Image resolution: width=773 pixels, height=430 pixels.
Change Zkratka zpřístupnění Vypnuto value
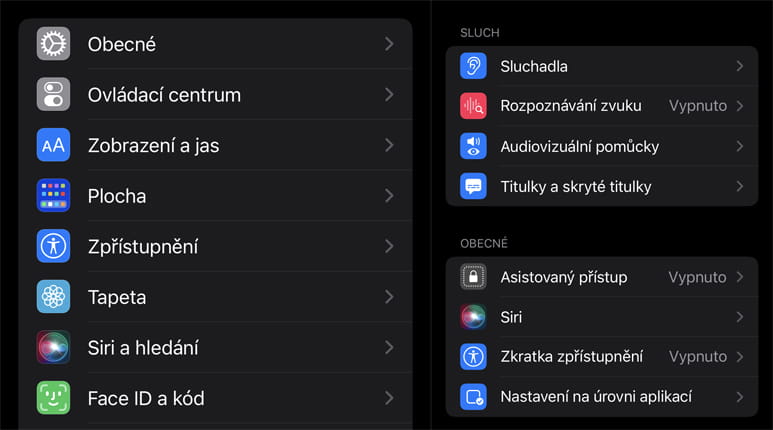[698, 357]
